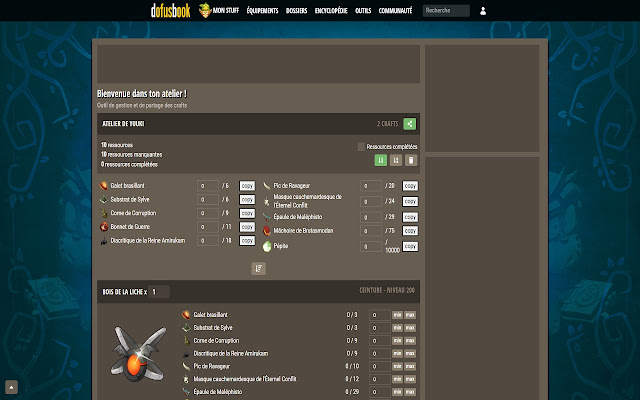Toggle the Ressources complétées checkbox
Screen dimensions: 640x400
click(x=361, y=147)
